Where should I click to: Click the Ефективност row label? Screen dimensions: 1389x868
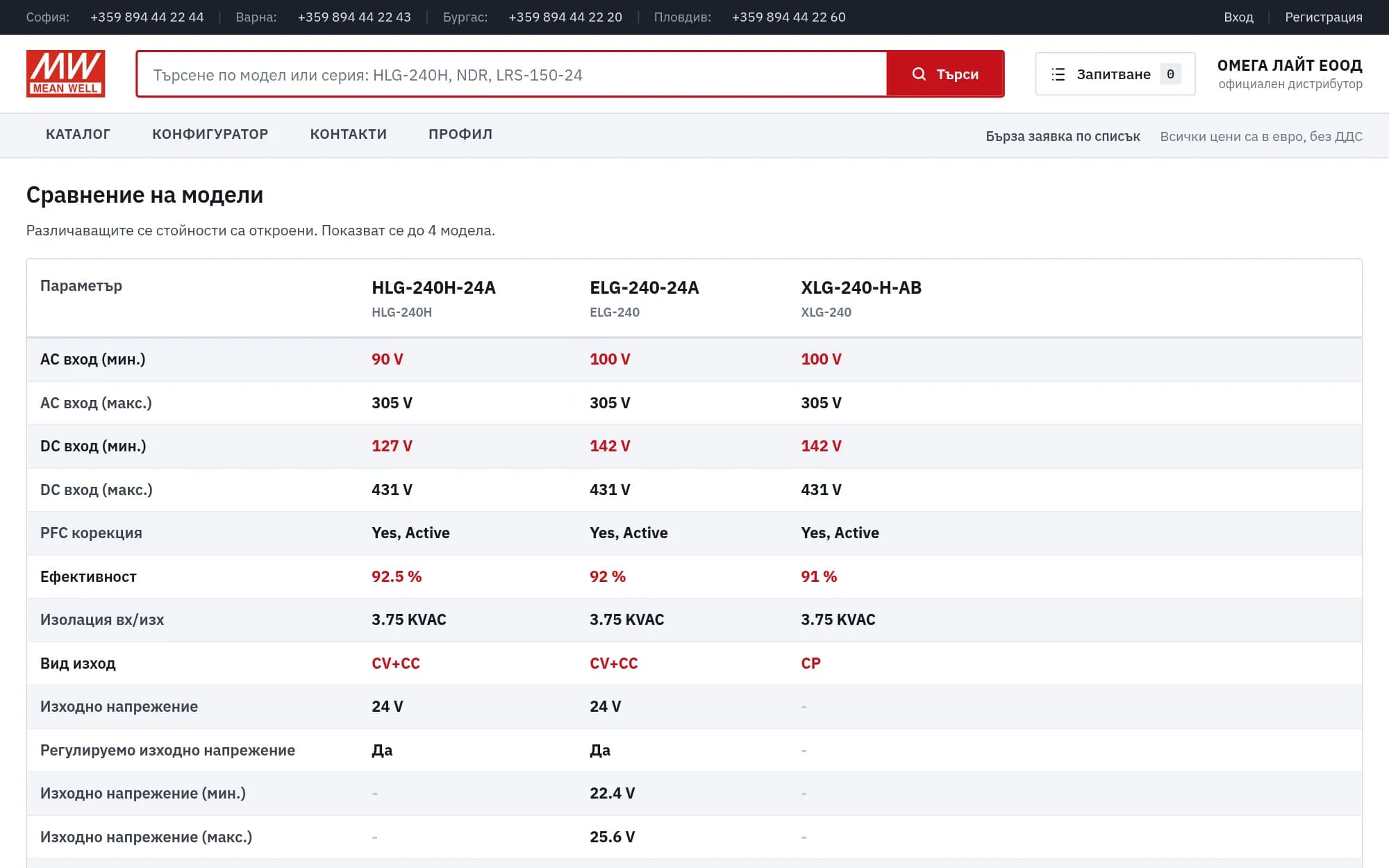[x=88, y=577]
